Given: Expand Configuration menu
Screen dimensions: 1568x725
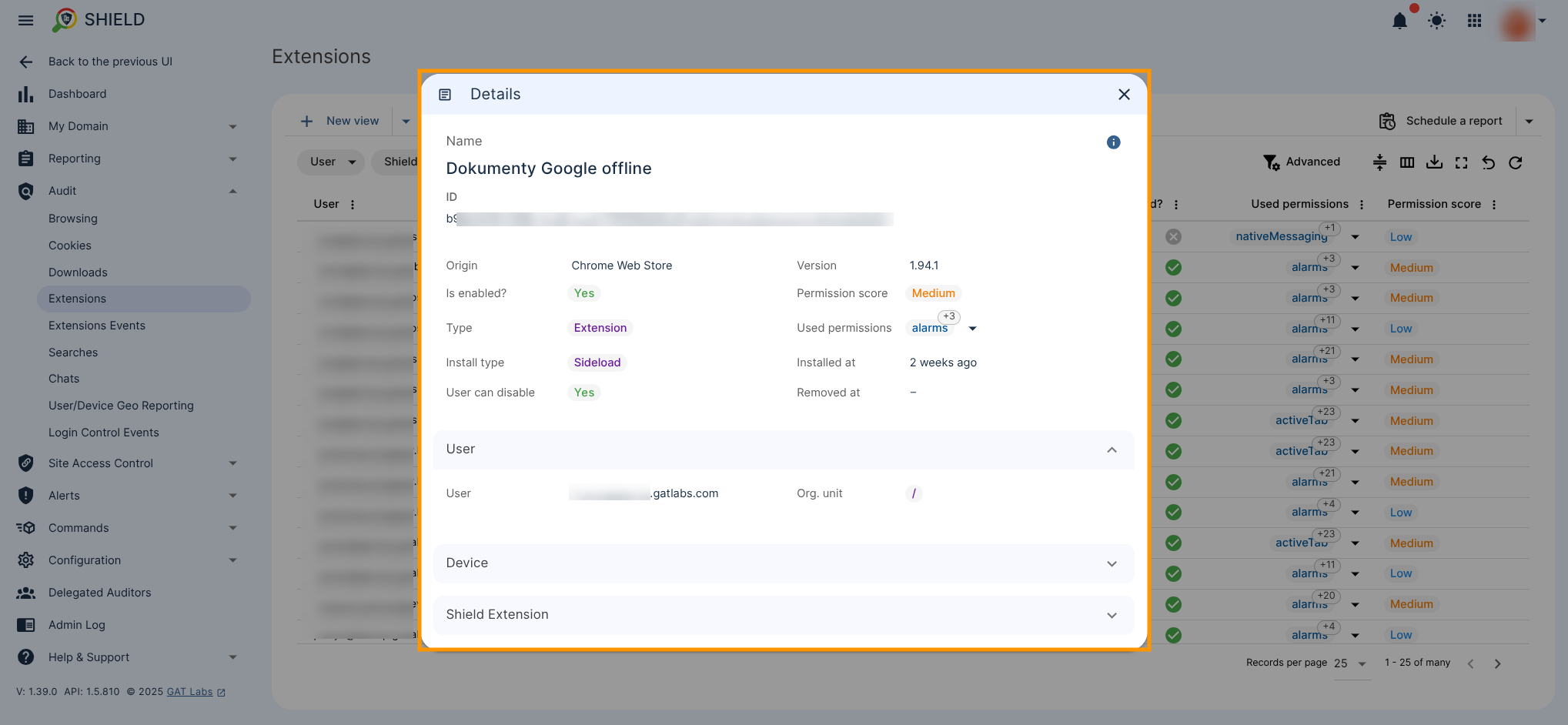Looking at the screenshot, I should pos(127,560).
